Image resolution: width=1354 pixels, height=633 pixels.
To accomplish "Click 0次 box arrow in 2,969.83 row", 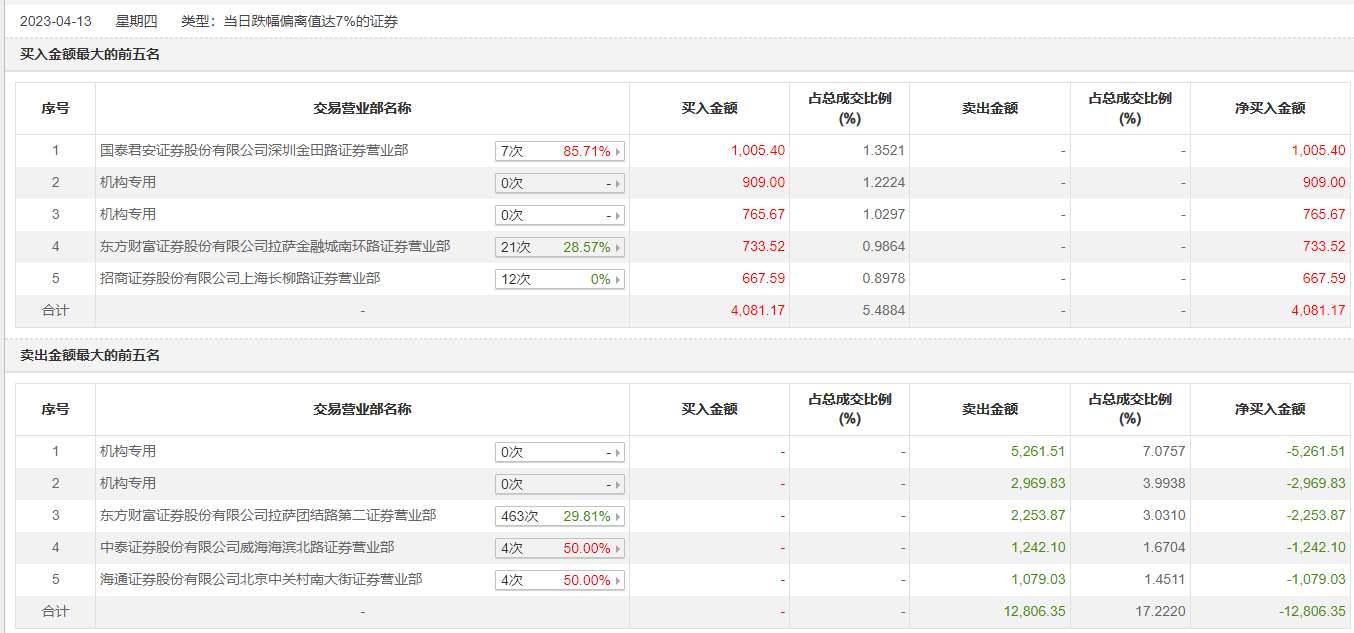I will point(618,485).
